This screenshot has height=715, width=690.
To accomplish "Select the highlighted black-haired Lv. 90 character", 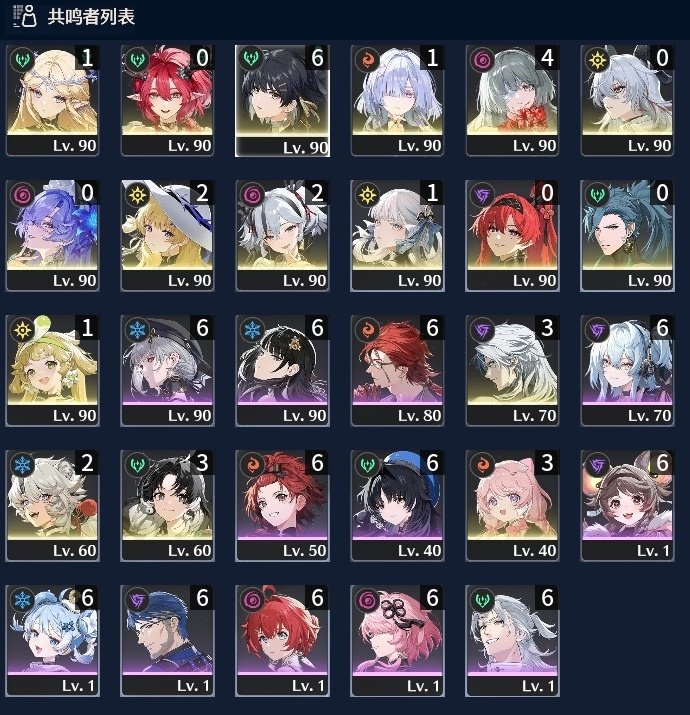I will [282, 101].
